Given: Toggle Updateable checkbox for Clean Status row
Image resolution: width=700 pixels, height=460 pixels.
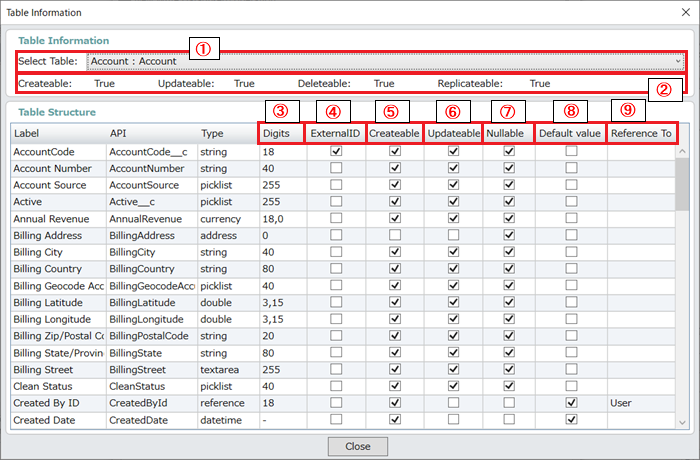Looking at the screenshot, I should [x=453, y=386].
